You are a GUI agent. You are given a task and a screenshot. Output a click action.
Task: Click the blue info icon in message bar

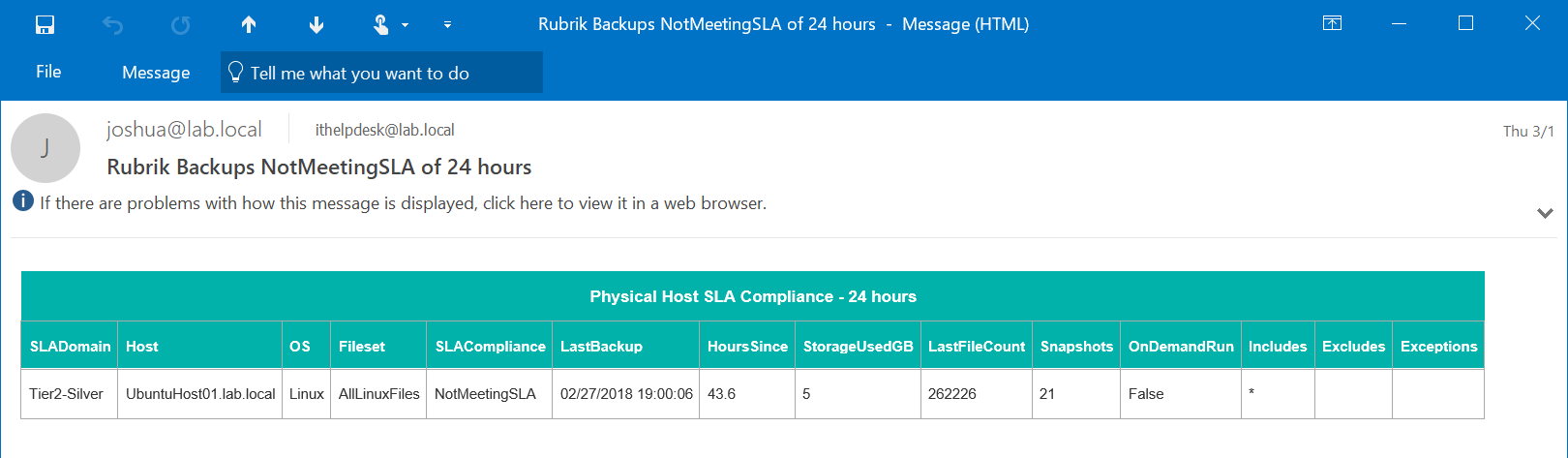23,201
